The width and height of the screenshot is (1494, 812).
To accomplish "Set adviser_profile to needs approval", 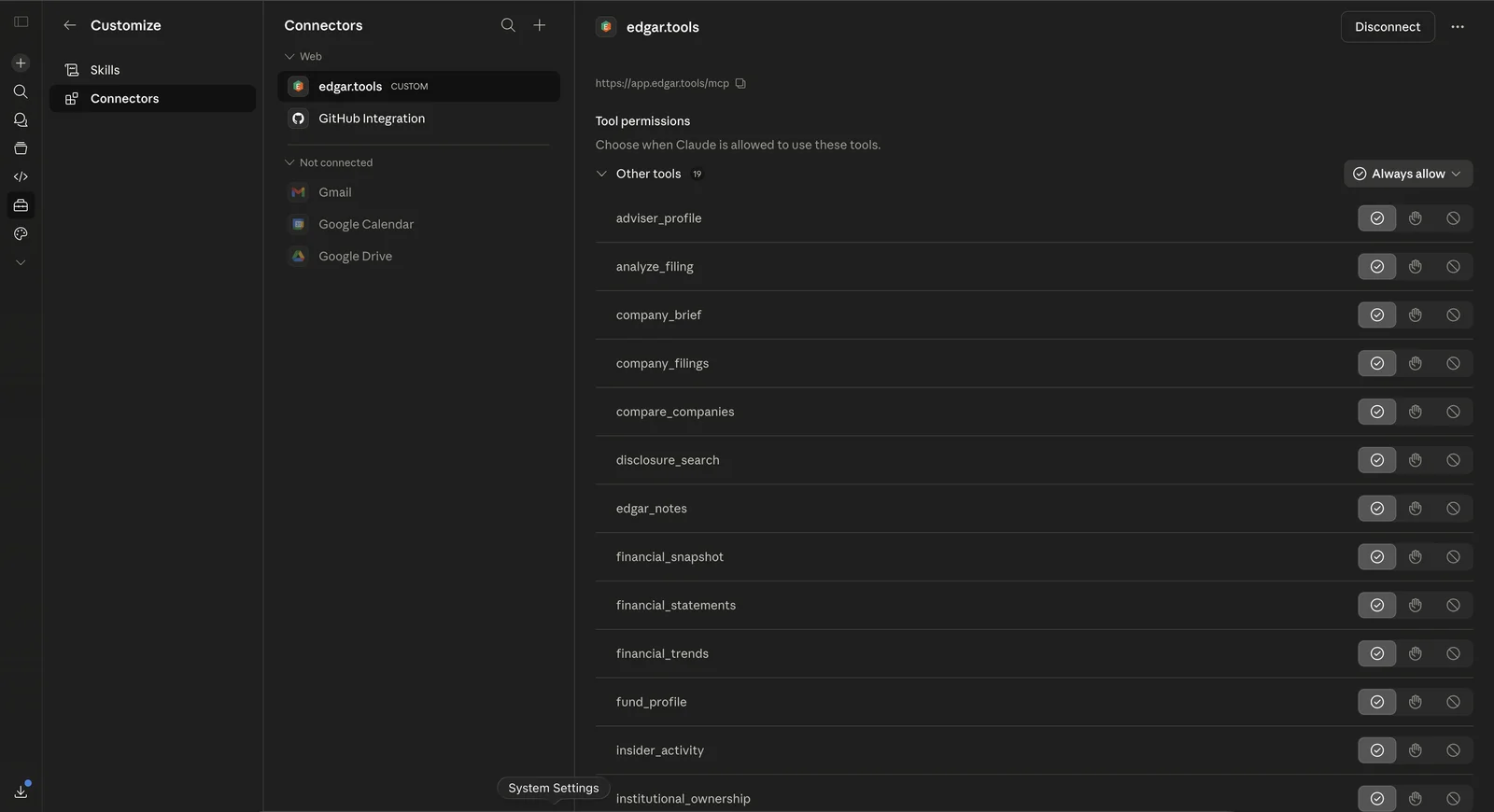I will (x=1416, y=218).
